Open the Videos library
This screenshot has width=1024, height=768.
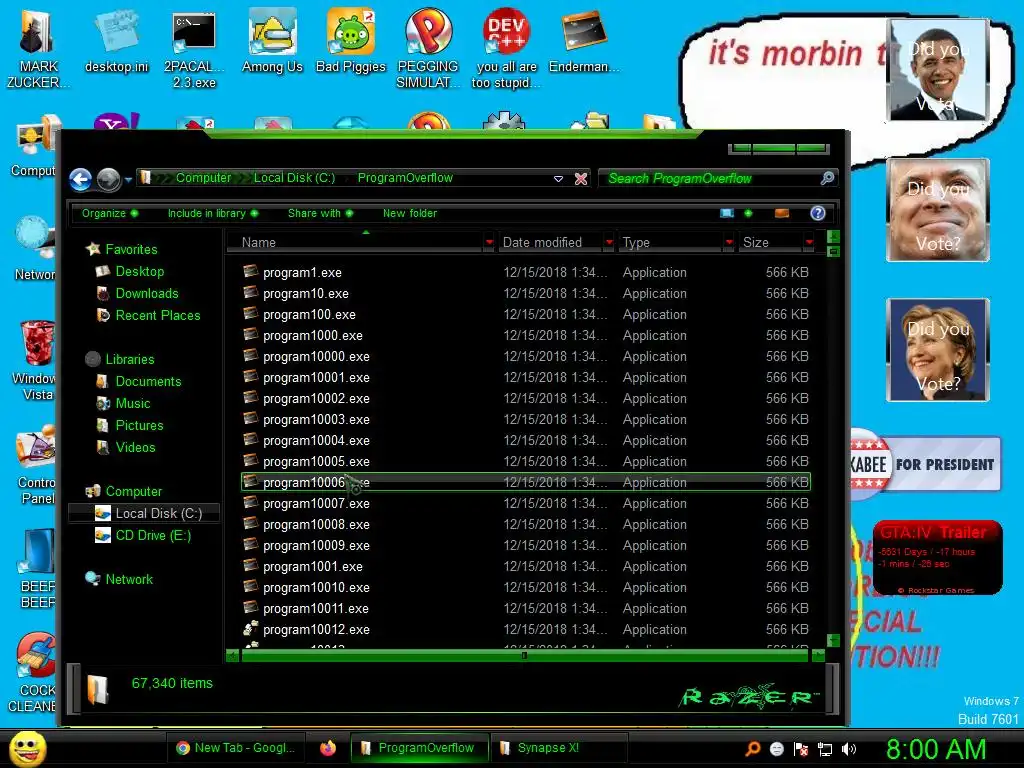pyautogui.click(x=135, y=448)
